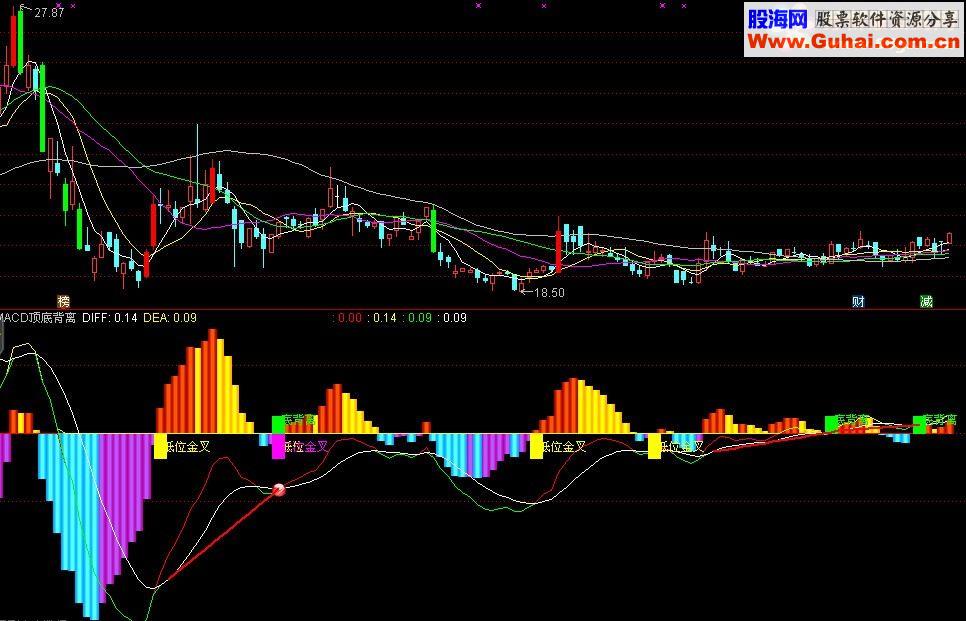
Task: Click the 27.87 high price label
Action: tap(49, 13)
